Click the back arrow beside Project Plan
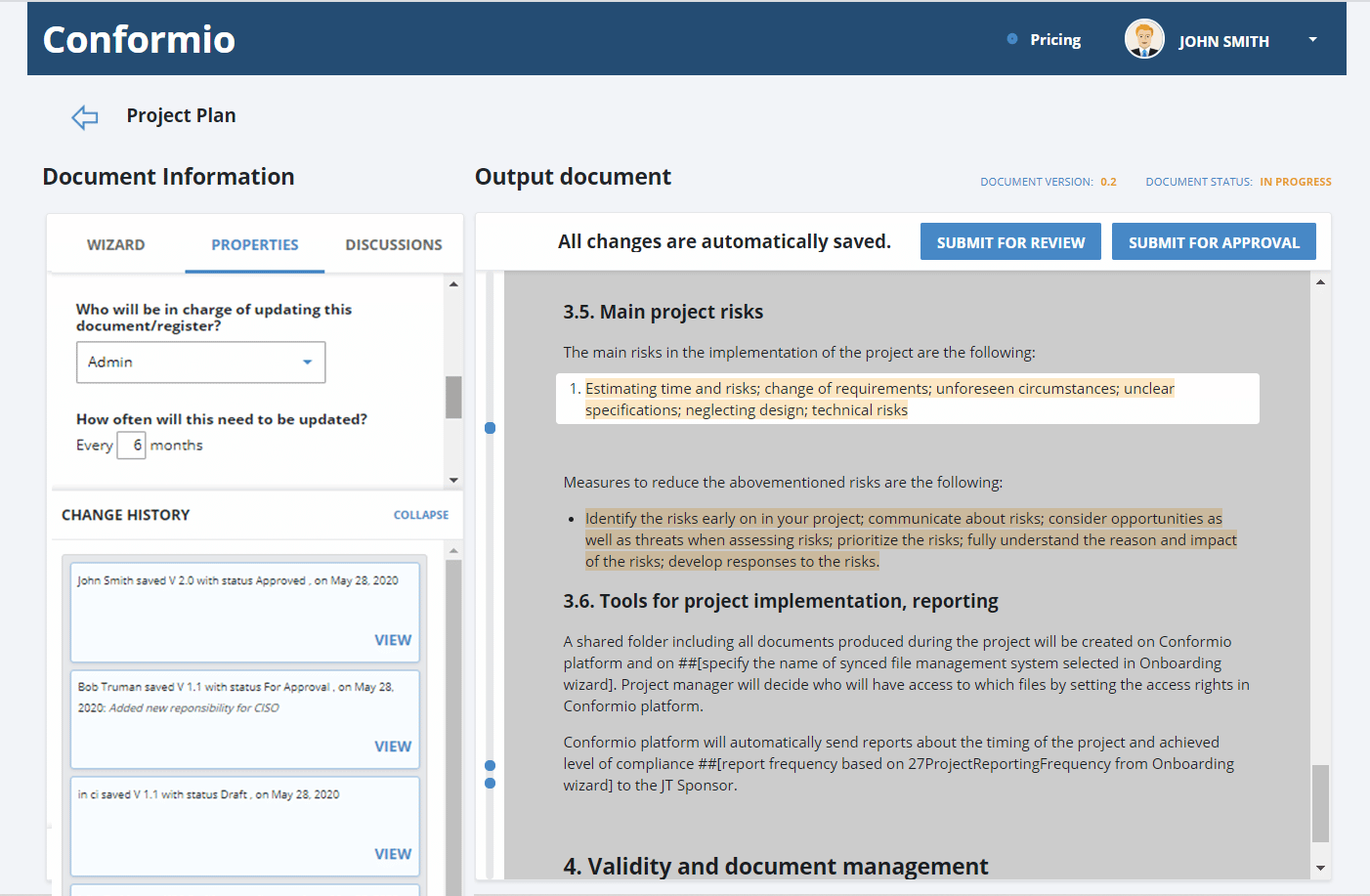The image size is (1370, 896). pyautogui.click(x=85, y=117)
